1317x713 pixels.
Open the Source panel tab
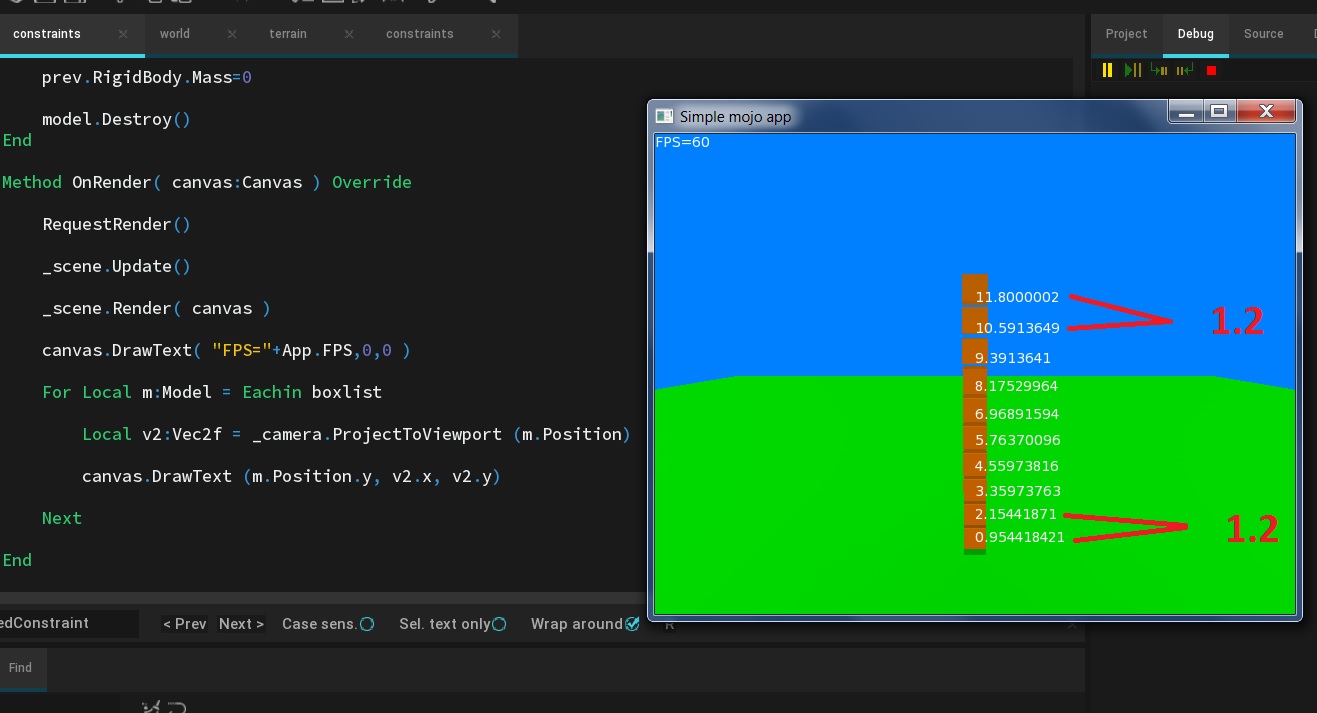click(x=1263, y=34)
